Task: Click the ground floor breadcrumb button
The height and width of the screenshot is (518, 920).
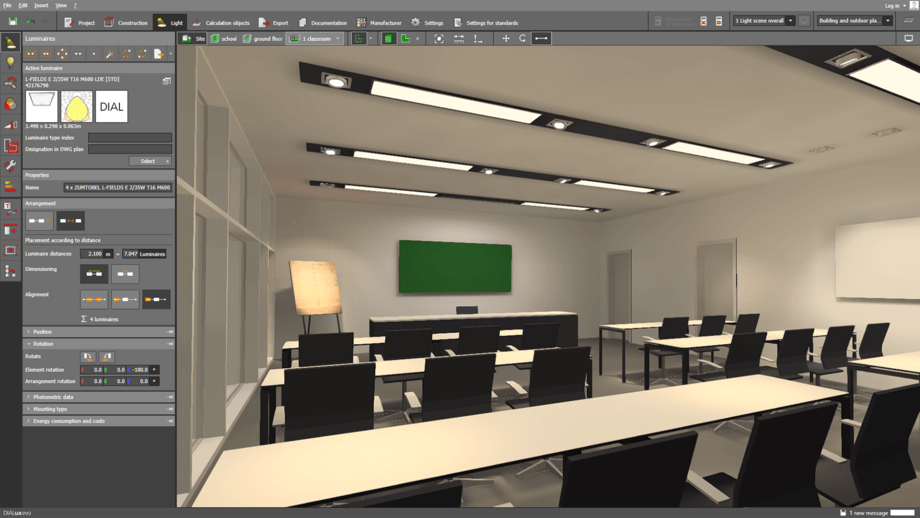Action: [262, 39]
